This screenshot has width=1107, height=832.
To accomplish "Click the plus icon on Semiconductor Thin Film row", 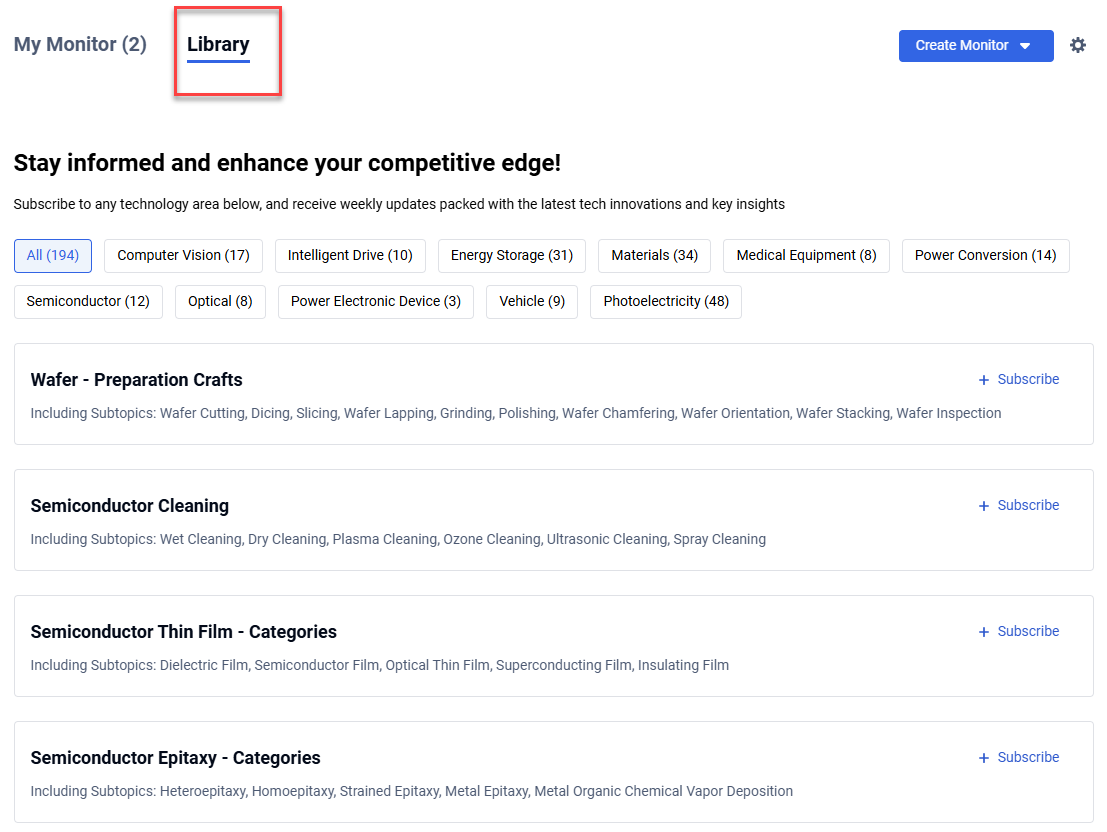I will tap(984, 631).
